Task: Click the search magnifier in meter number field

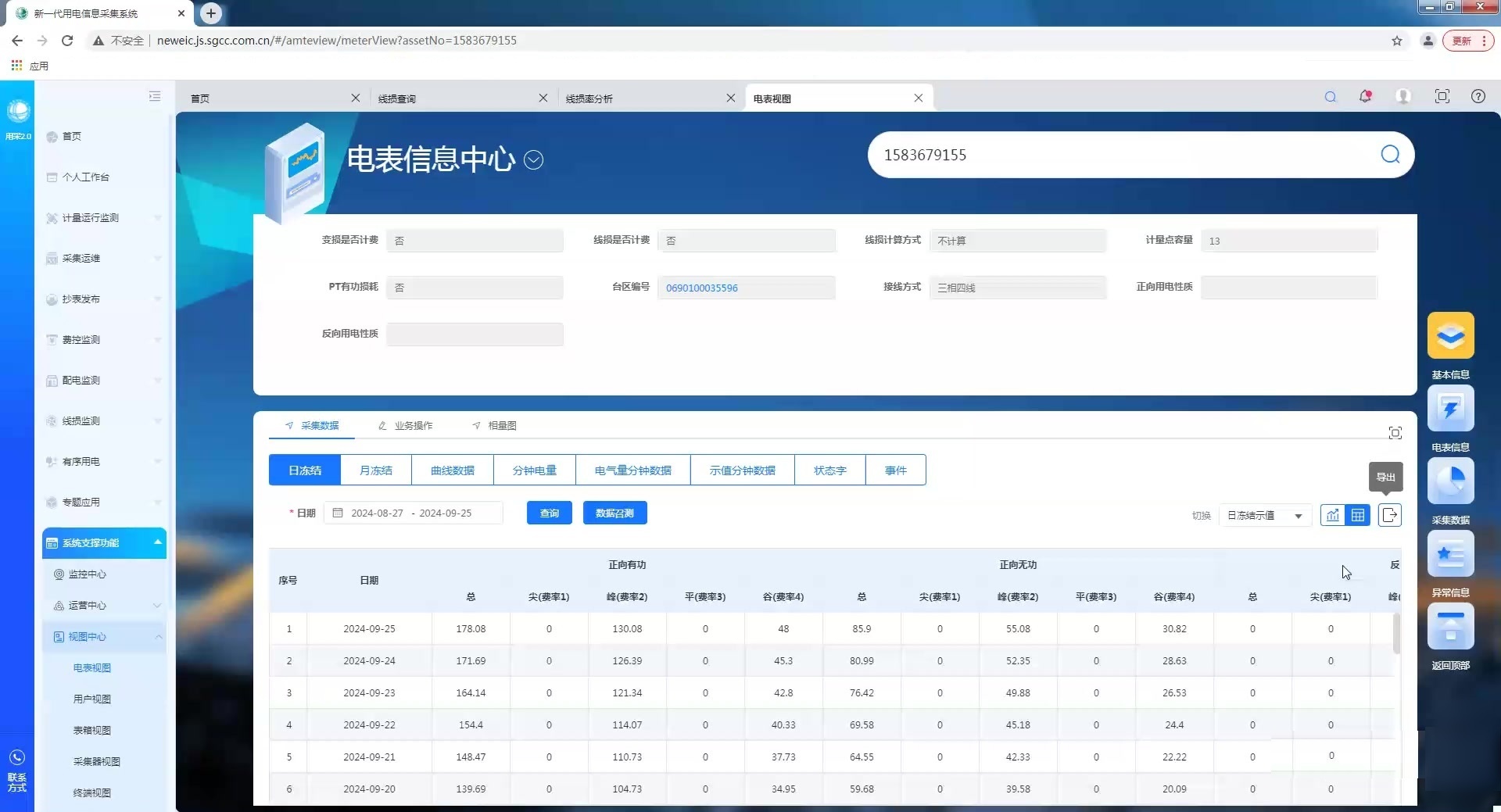Action: point(1389,155)
